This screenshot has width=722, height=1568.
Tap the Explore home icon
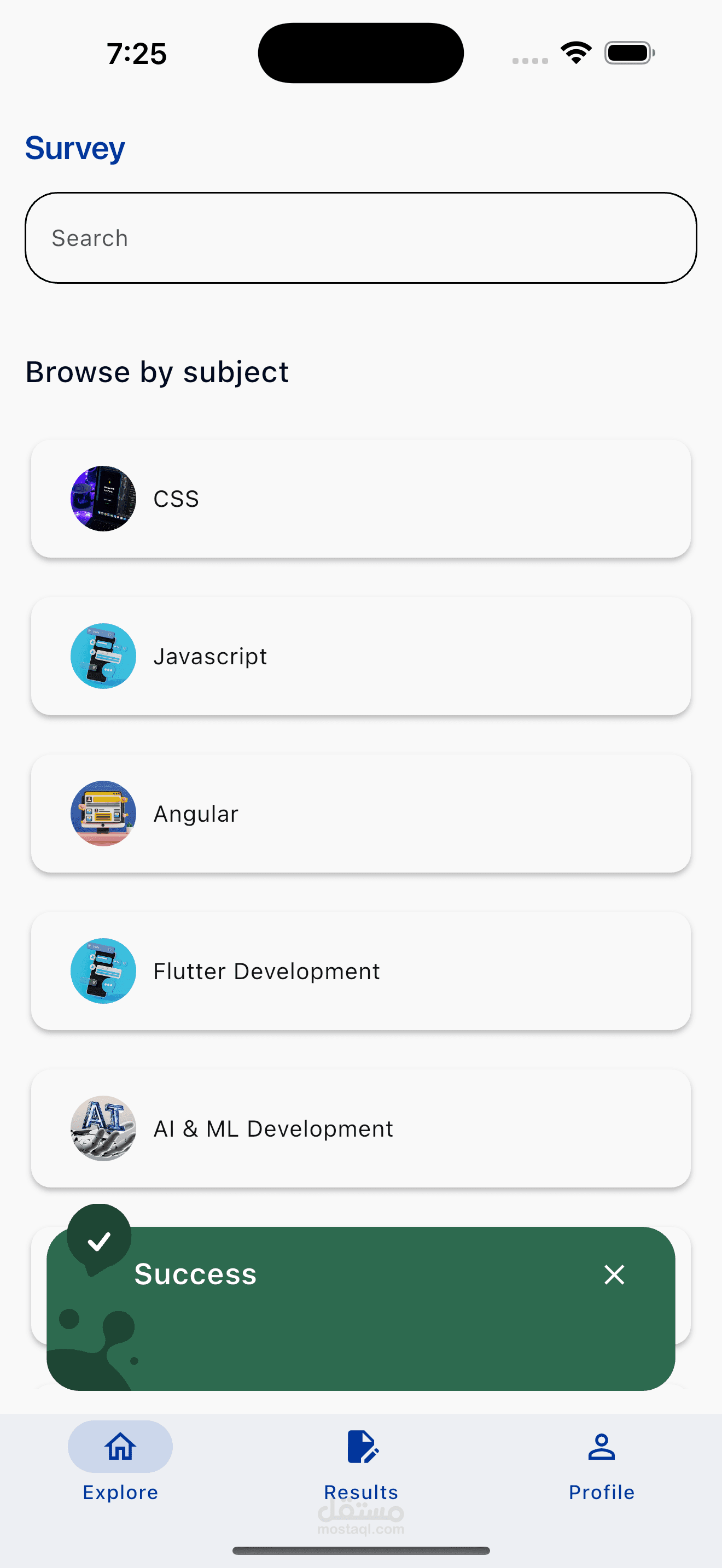[120, 1446]
